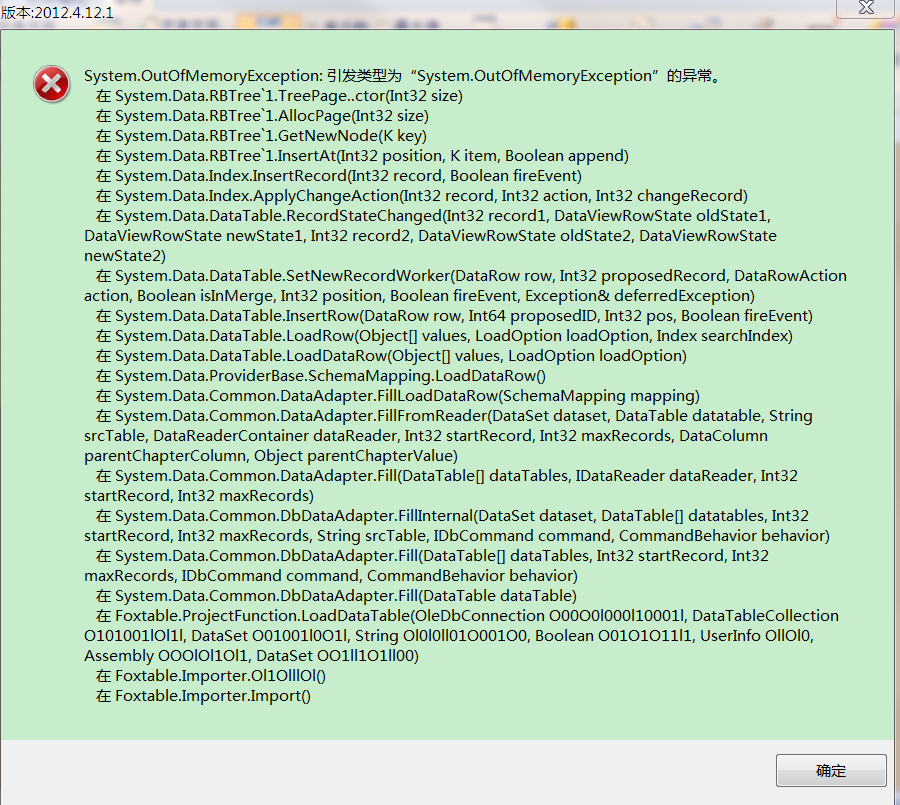Click the 确定 button

[831, 770]
